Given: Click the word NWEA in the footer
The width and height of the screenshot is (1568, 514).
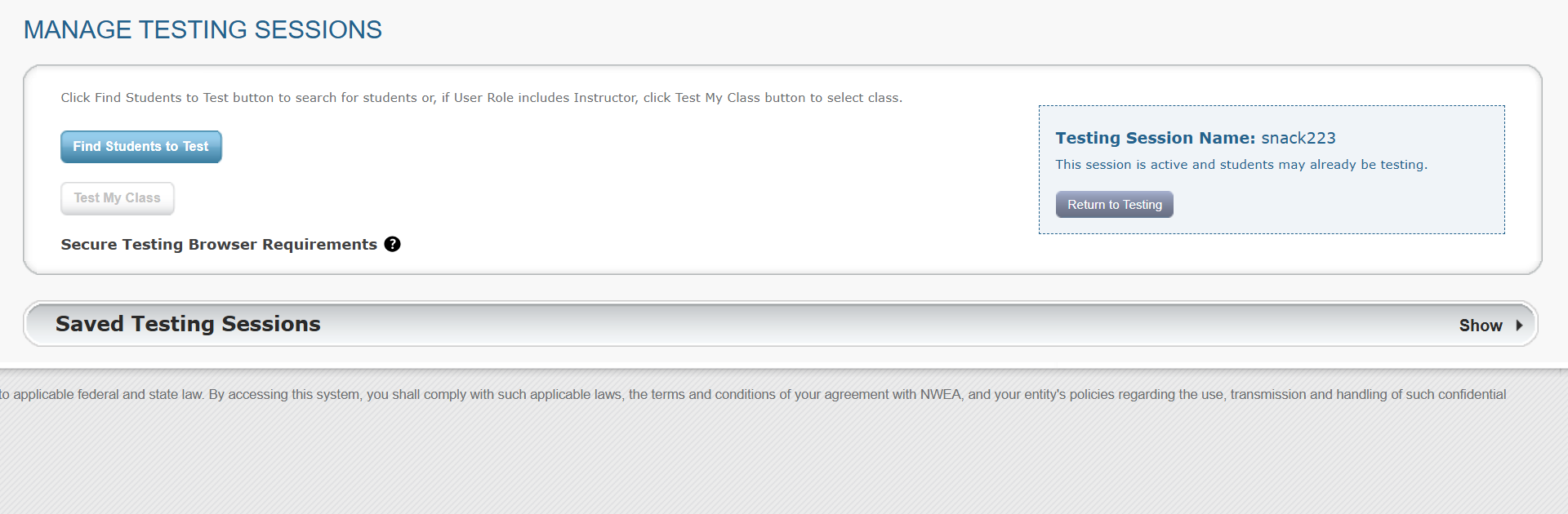Looking at the screenshot, I should tap(940, 395).
